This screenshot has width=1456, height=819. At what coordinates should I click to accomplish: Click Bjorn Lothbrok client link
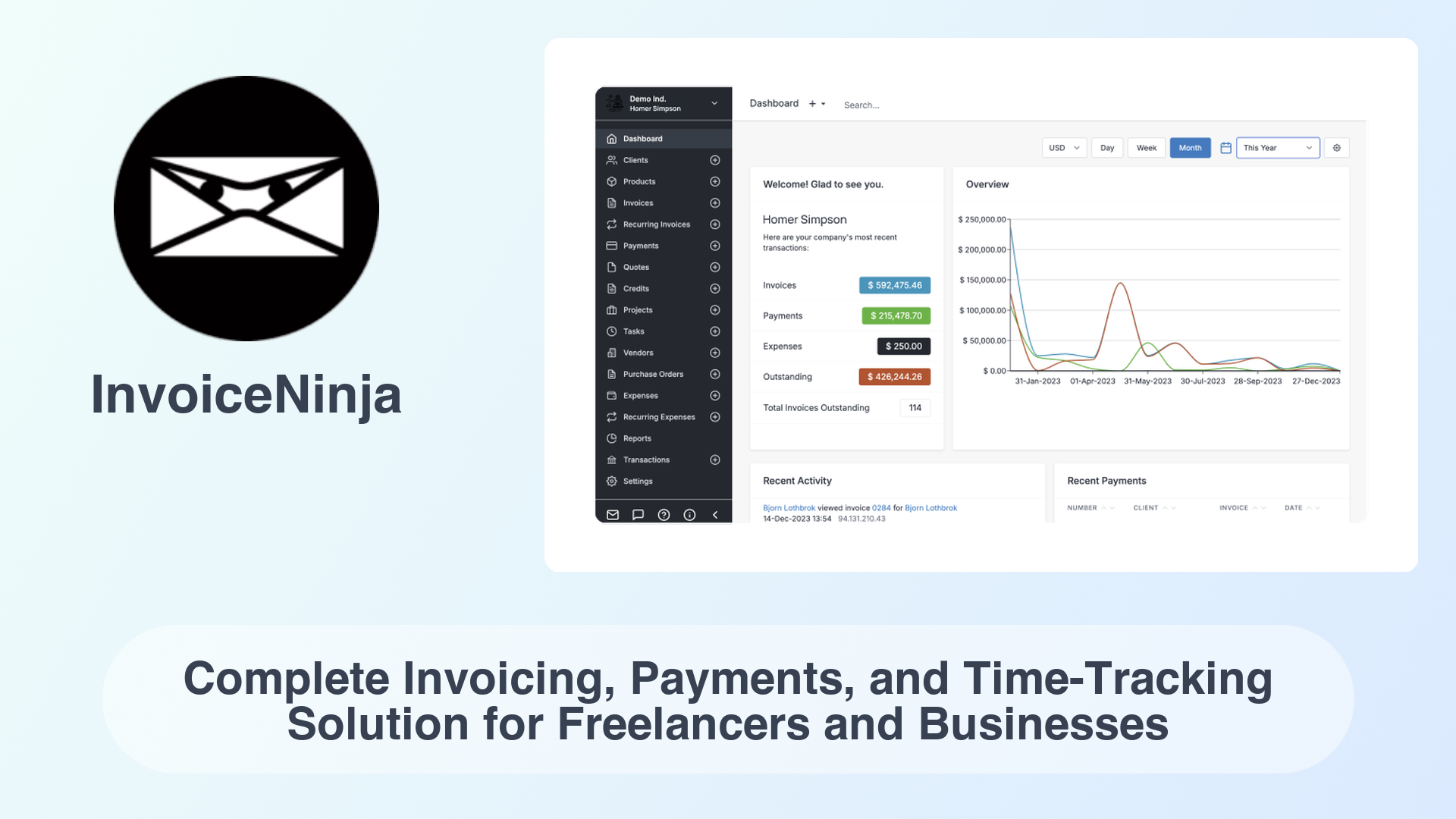click(x=930, y=508)
